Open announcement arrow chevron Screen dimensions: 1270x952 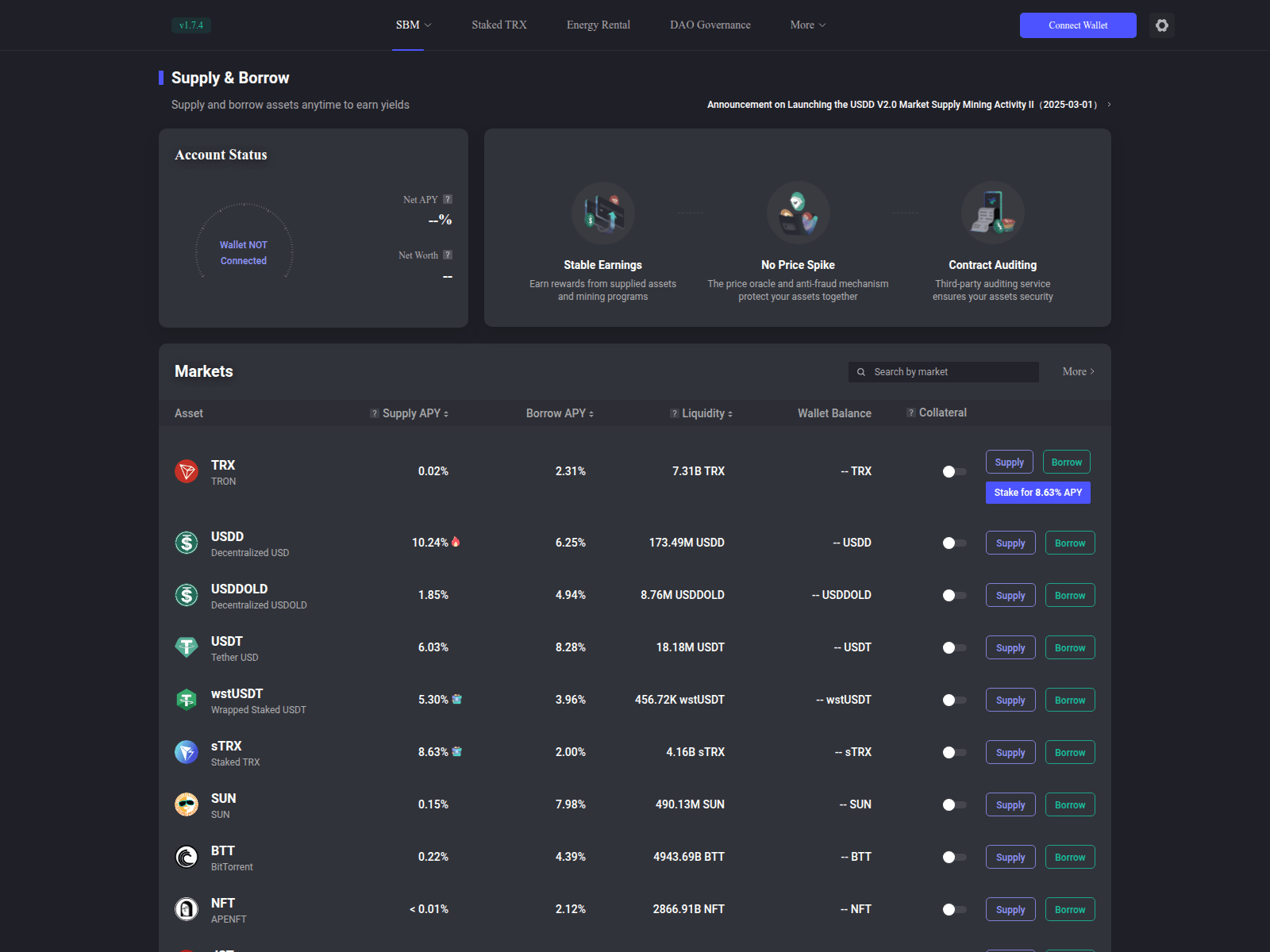point(1109,105)
